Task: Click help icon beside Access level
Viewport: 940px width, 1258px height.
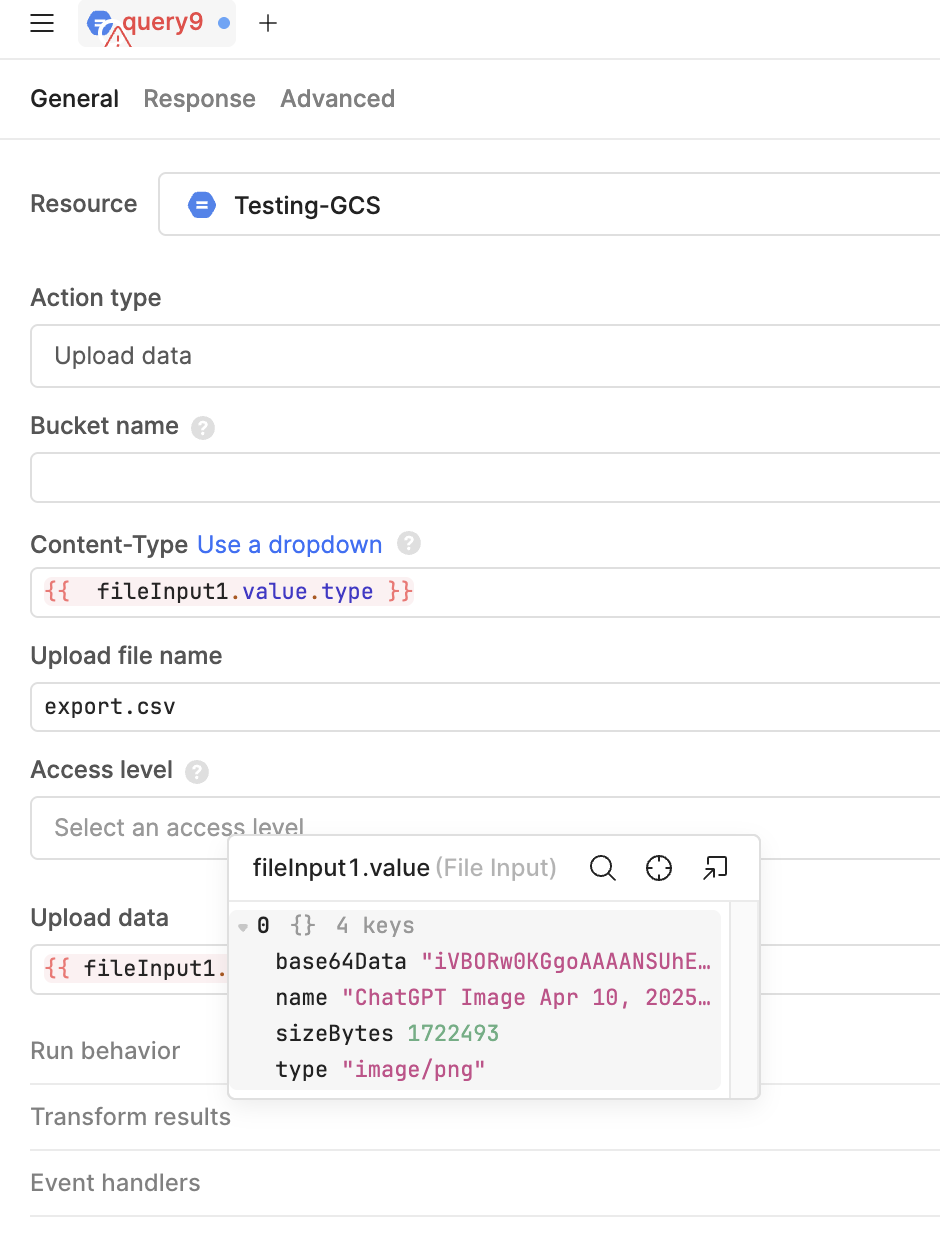Action: [x=197, y=772]
